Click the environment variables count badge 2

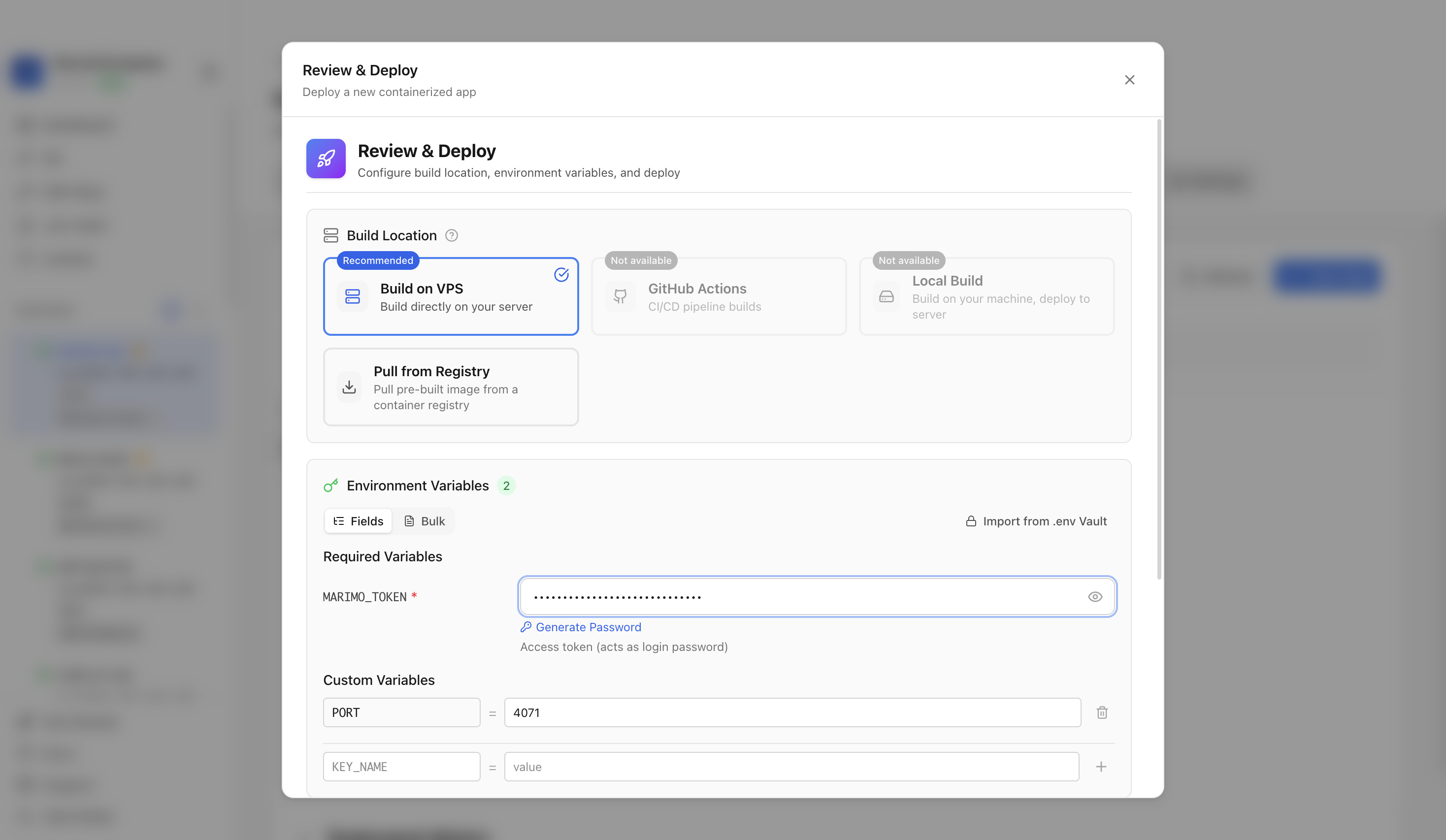pyautogui.click(x=506, y=486)
